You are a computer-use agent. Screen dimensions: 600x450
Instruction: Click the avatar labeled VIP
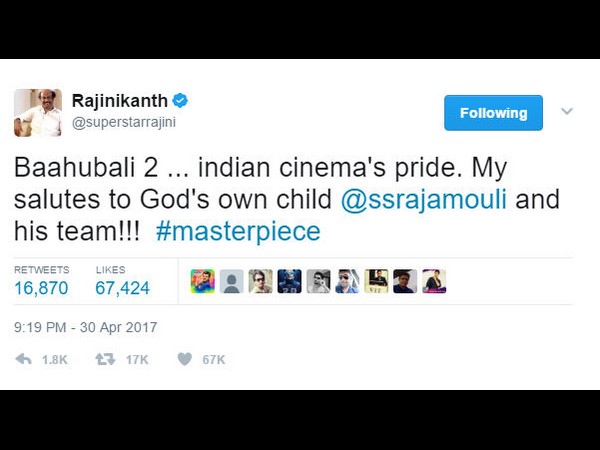coord(376,281)
